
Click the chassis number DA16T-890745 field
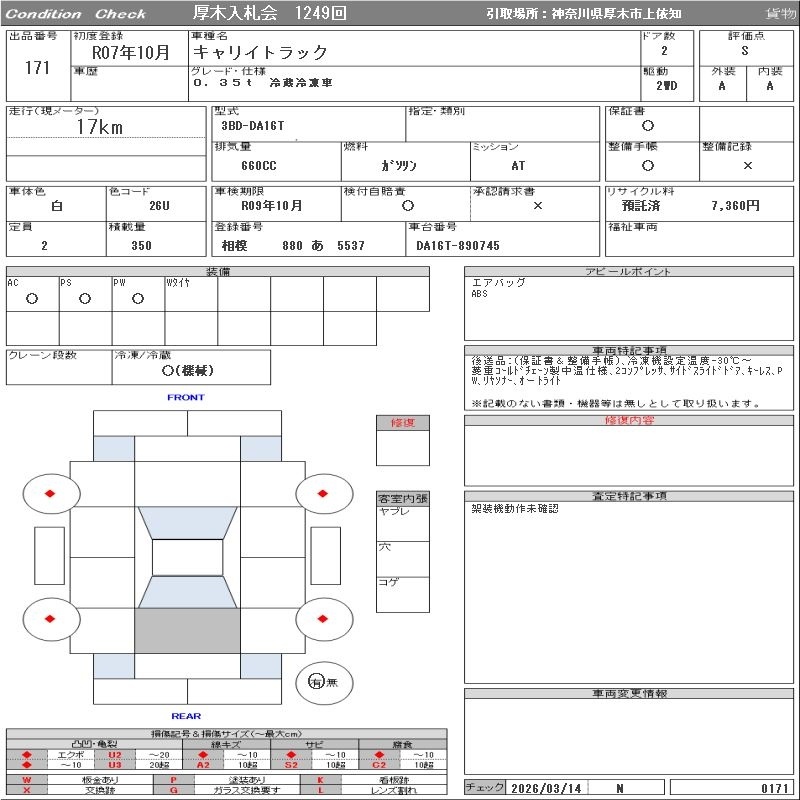tap(458, 246)
